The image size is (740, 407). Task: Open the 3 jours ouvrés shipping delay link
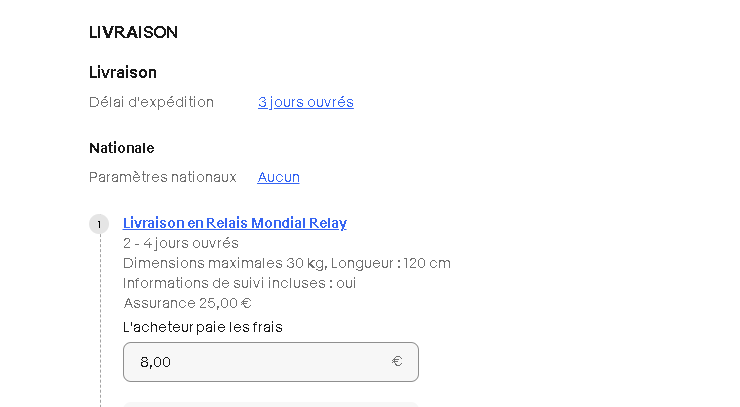tap(305, 102)
